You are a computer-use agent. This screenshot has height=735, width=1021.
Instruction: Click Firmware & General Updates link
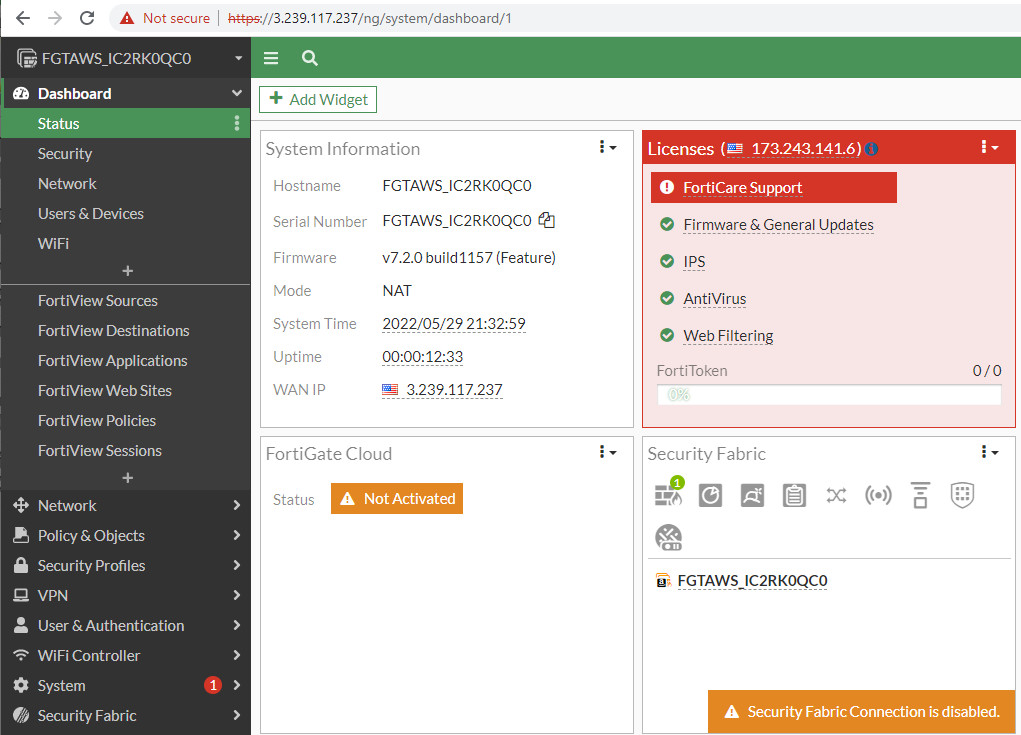[x=778, y=225]
